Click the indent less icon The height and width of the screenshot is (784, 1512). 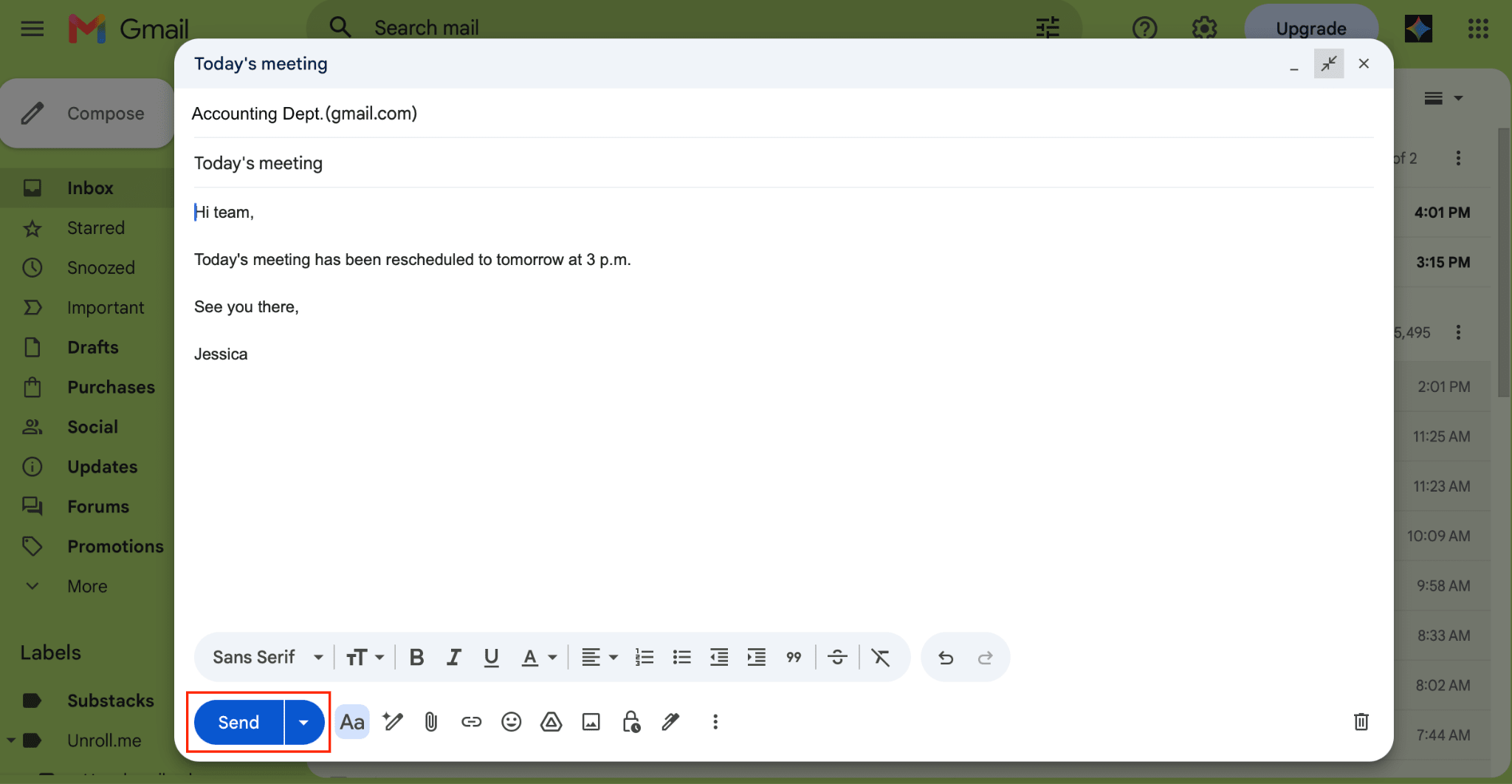(x=719, y=657)
